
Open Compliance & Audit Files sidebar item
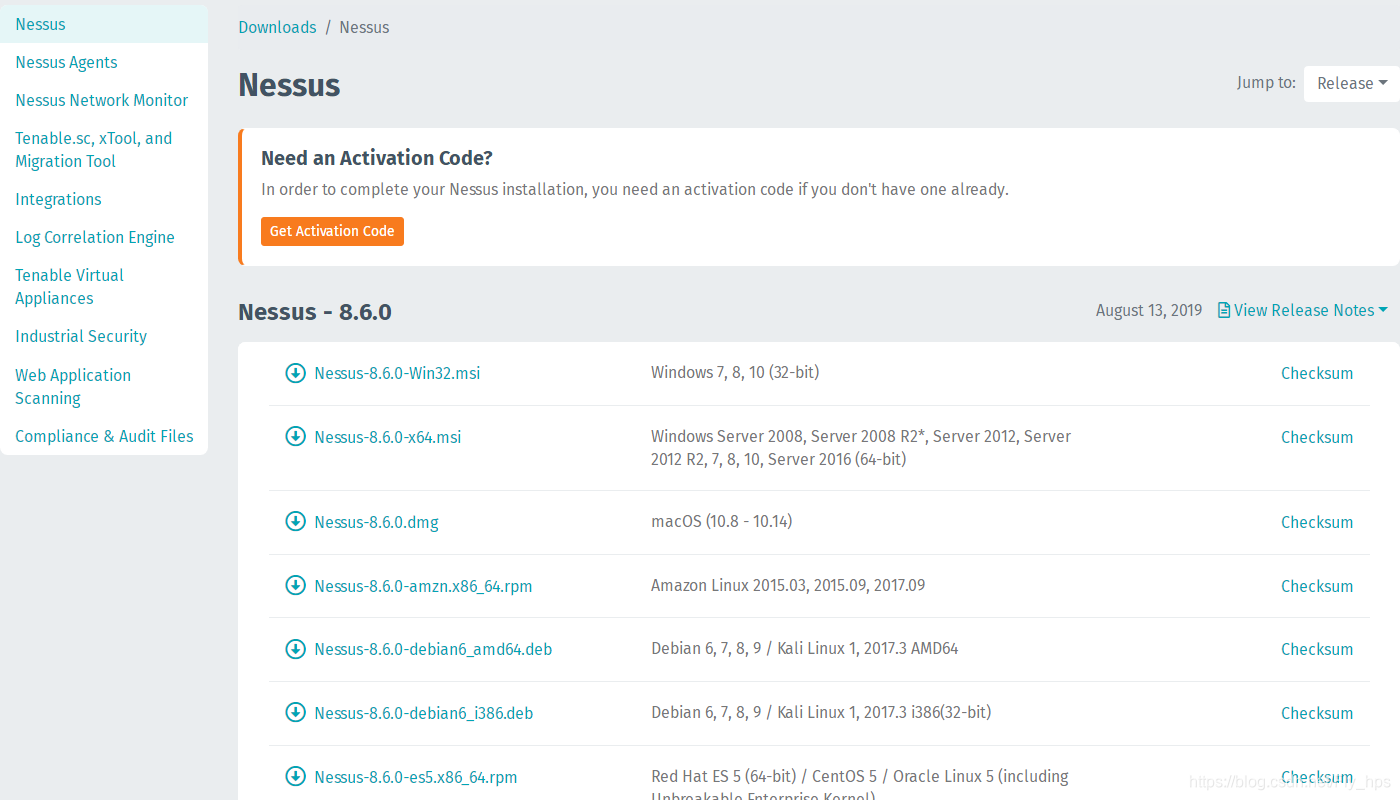coord(104,436)
